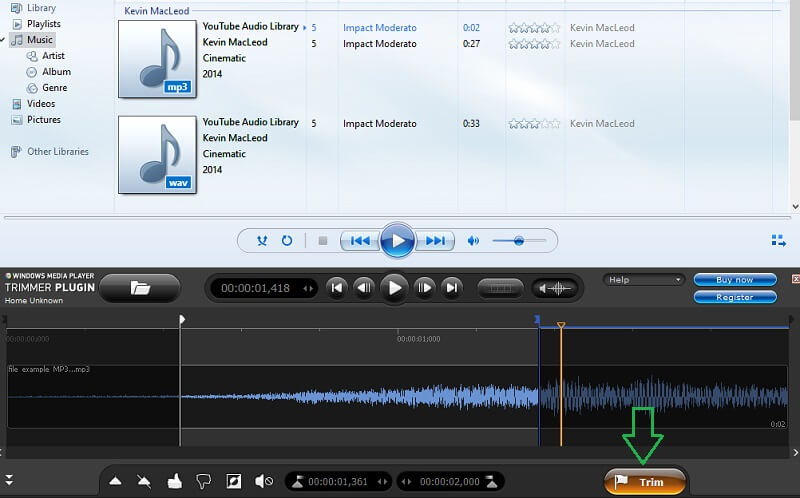Mute audio using crossed speaker icon
Viewport: 800px width, 498px height.
click(x=264, y=481)
